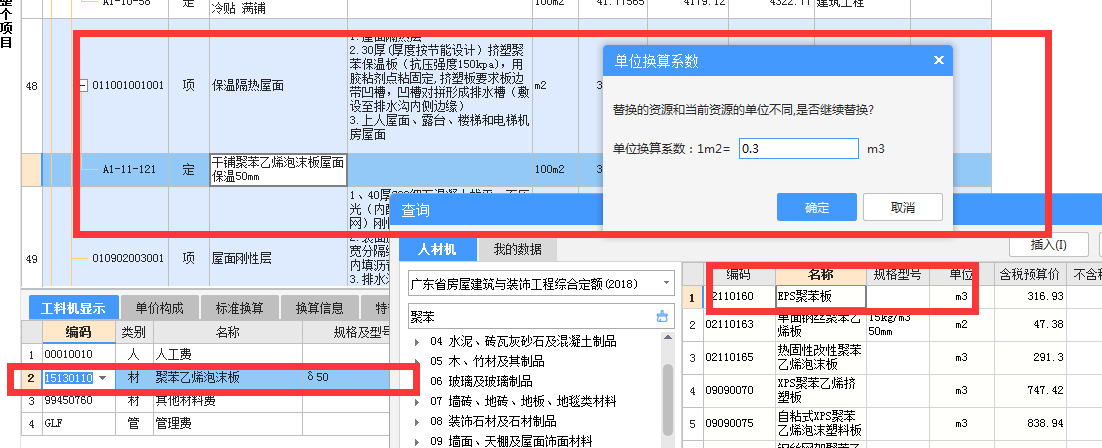Click the 干铺聚苯乙烯泡沫板屋面保温50mm name cell
1102x448 pixels.
(278, 169)
